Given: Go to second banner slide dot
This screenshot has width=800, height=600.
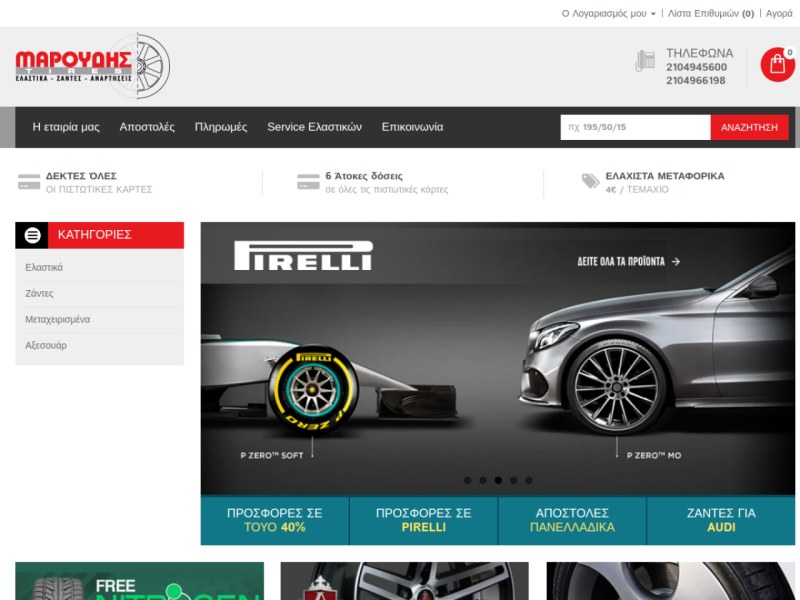Looking at the screenshot, I should (483, 480).
